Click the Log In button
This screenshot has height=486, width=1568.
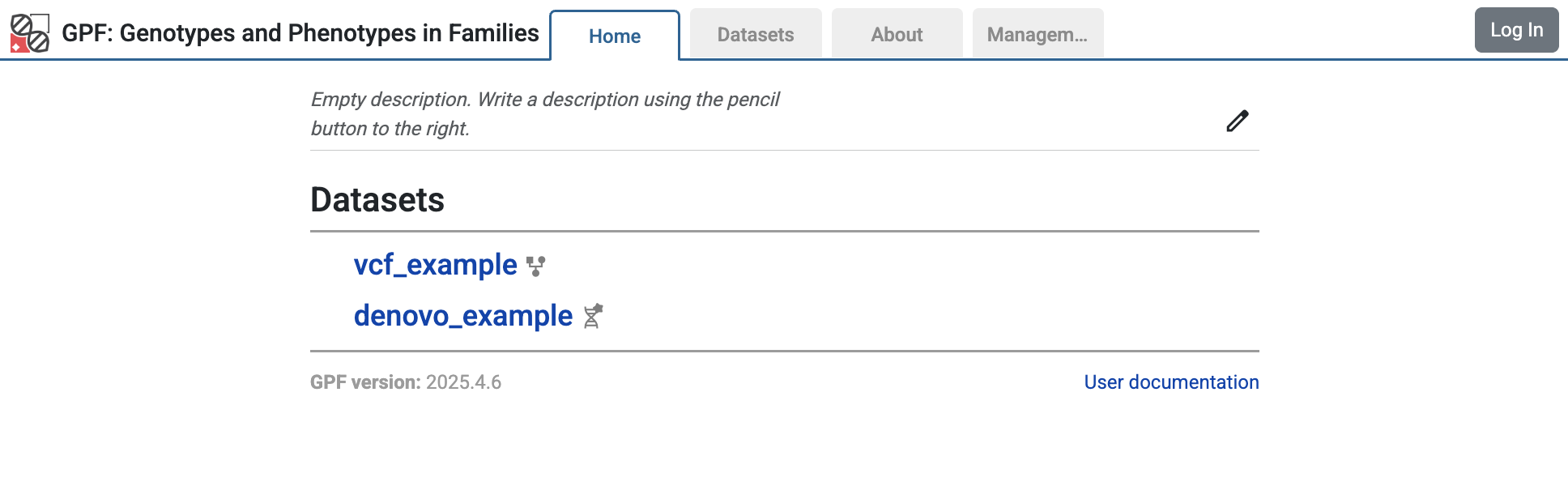coord(1515,29)
